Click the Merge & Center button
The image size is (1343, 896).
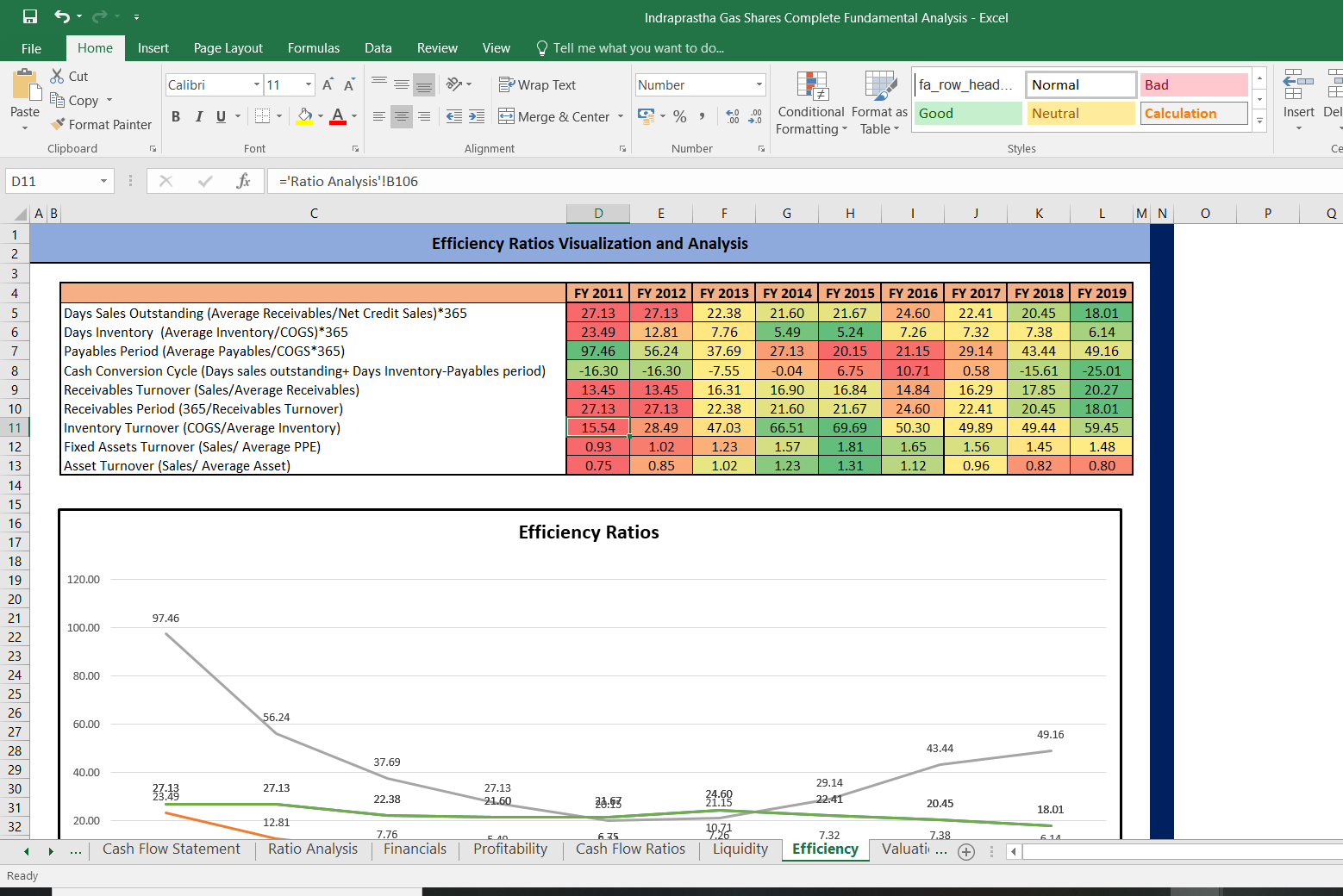point(554,116)
